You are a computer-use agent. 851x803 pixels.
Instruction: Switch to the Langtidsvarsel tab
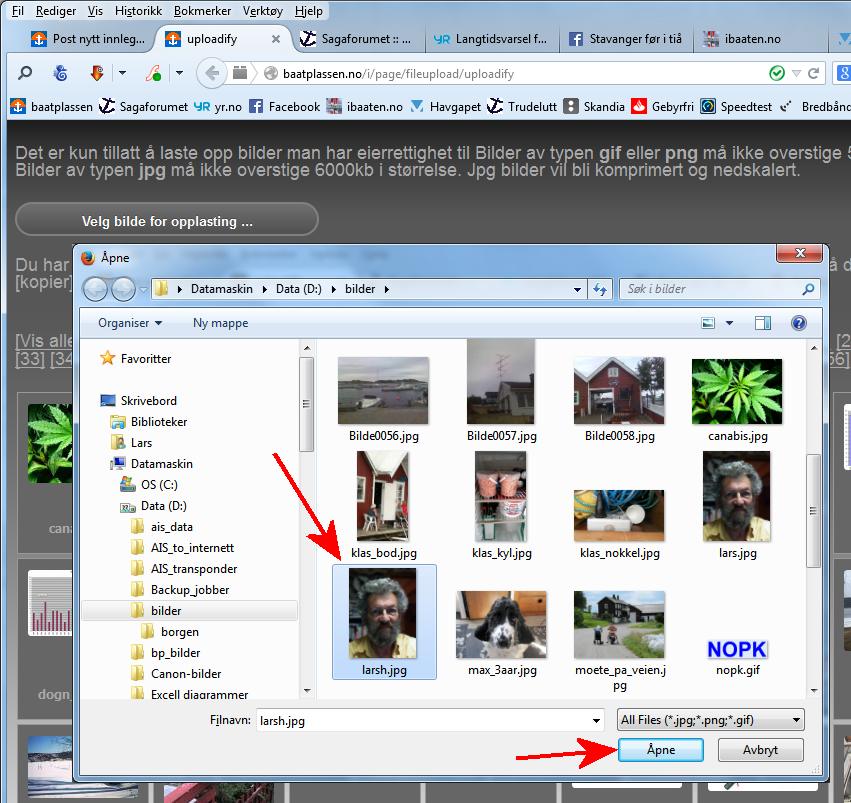point(491,39)
